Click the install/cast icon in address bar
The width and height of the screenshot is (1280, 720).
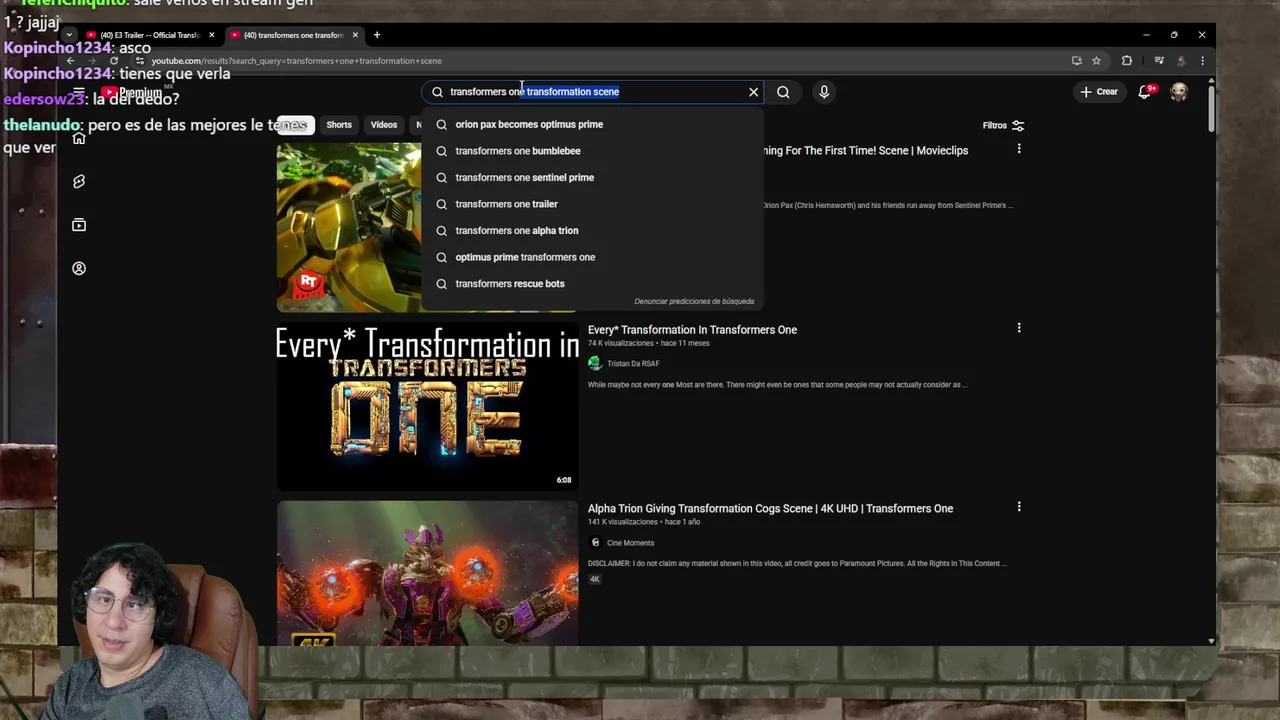(x=1076, y=61)
